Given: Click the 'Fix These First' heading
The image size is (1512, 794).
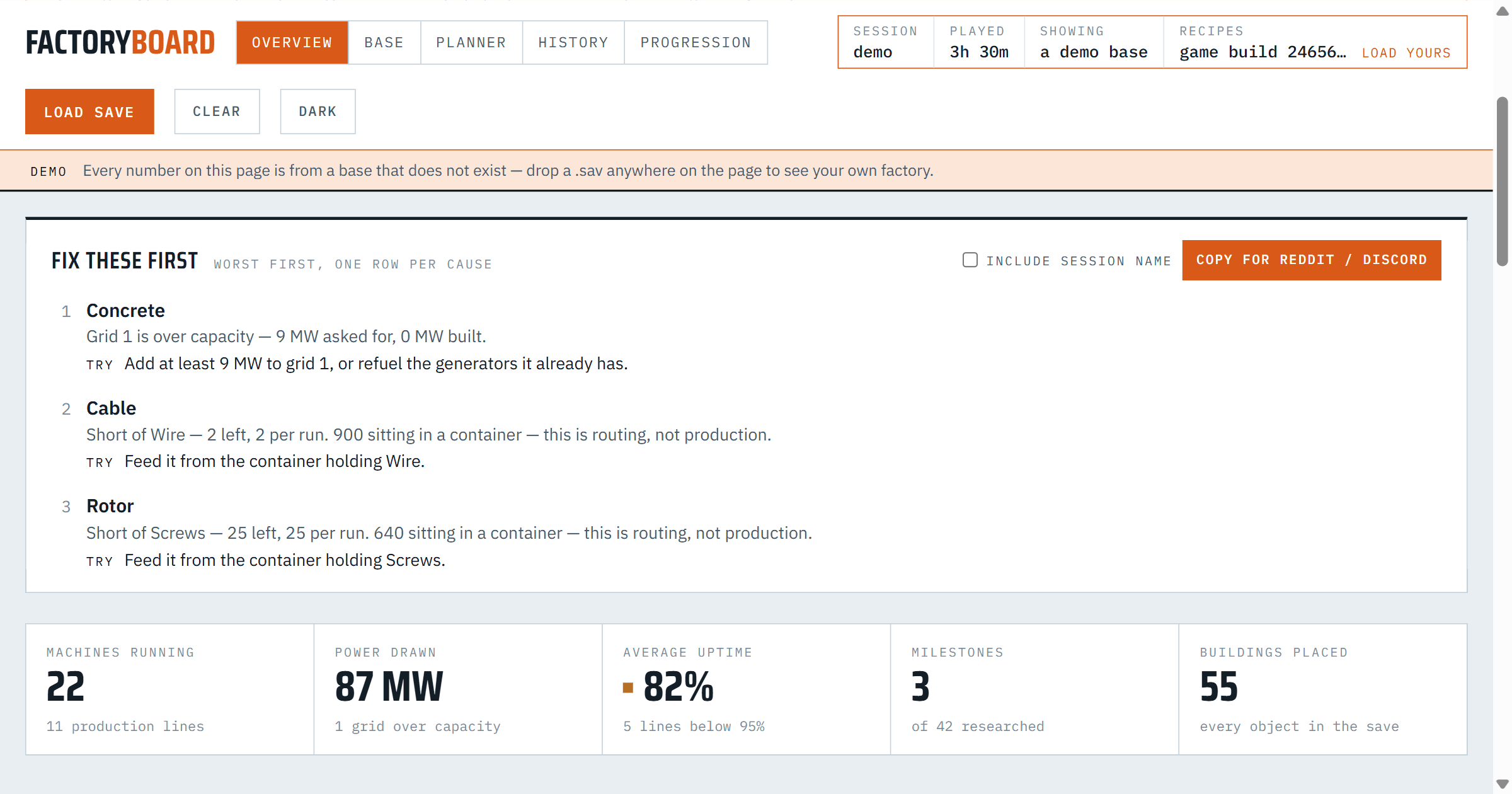Looking at the screenshot, I should [125, 260].
